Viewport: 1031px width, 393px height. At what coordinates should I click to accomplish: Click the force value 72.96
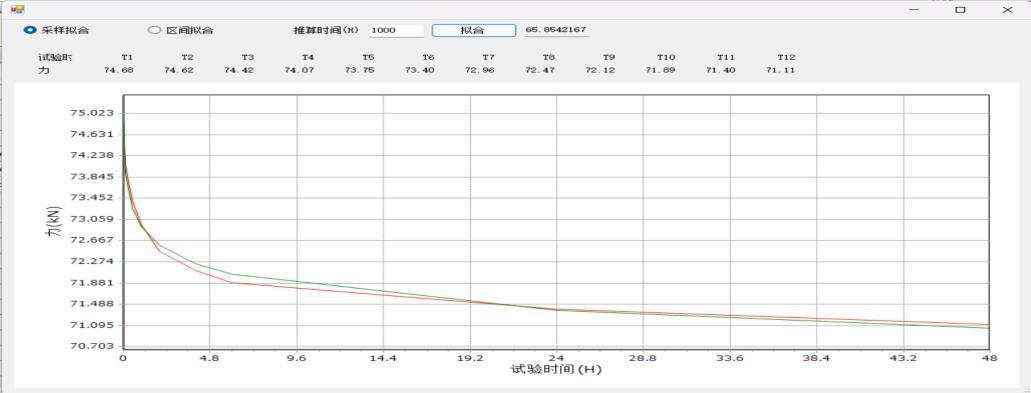click(480, 70)
